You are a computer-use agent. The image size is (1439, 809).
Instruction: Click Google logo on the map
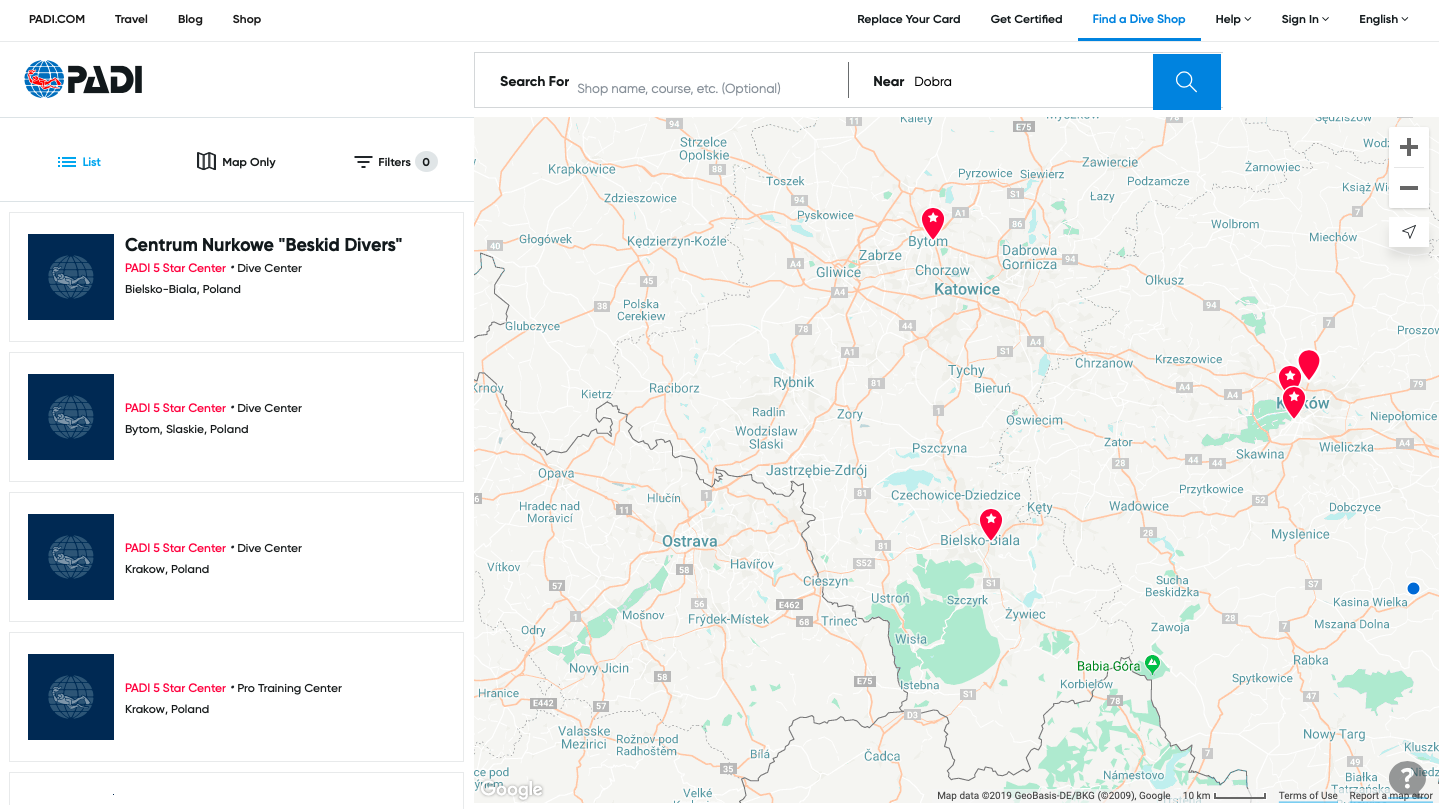(x=512, y=790)
